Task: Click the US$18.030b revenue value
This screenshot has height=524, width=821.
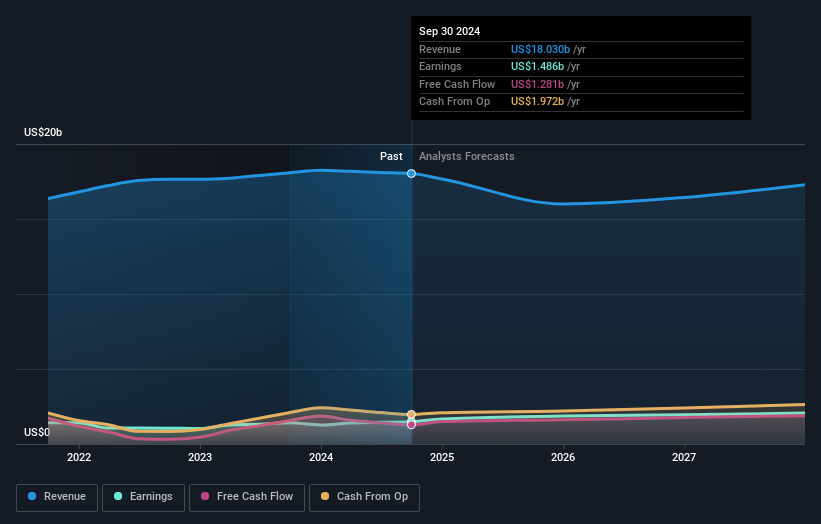Action: [x=540, y=49]
